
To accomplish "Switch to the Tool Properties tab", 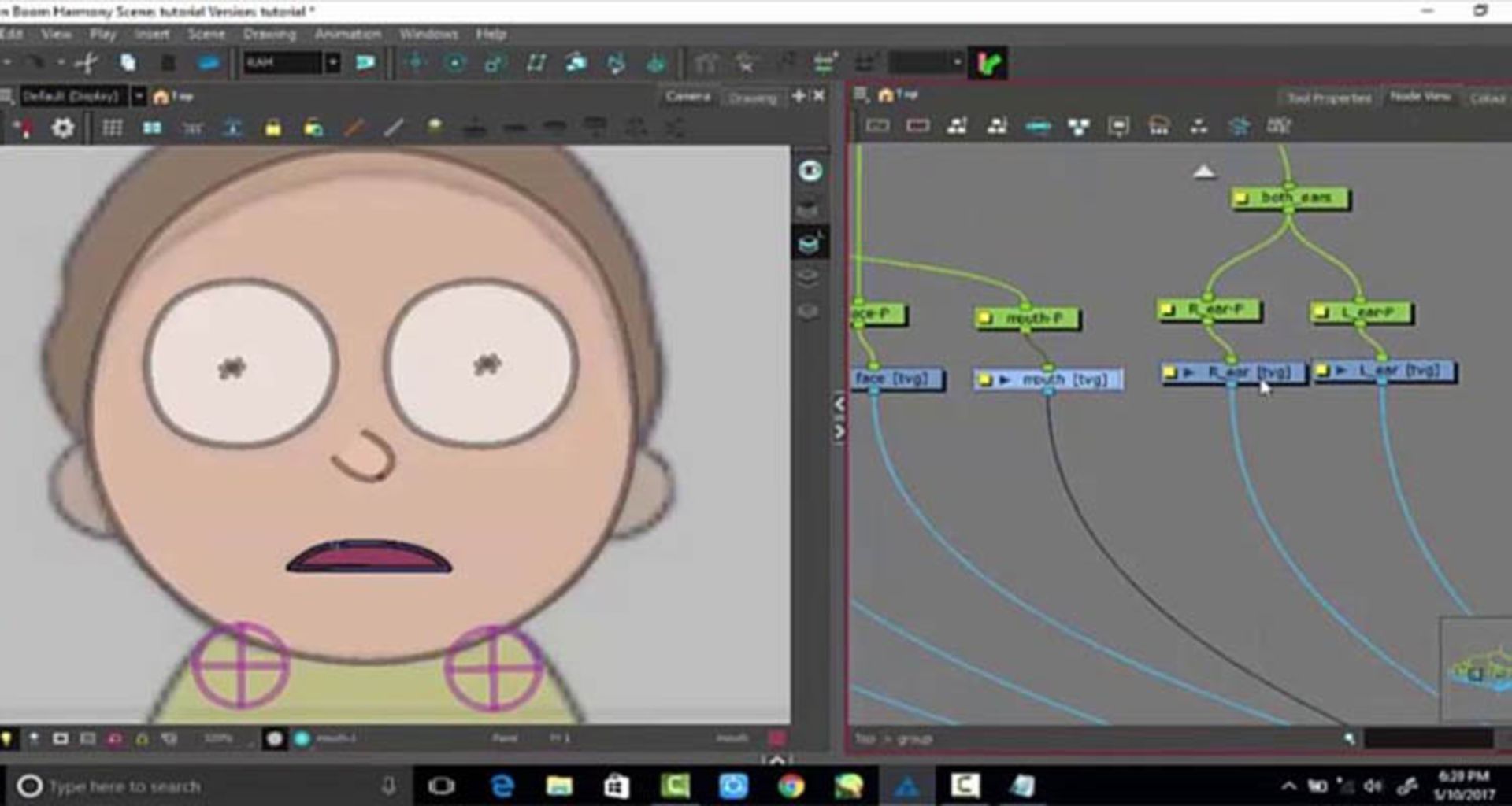I will [1329, 98].
